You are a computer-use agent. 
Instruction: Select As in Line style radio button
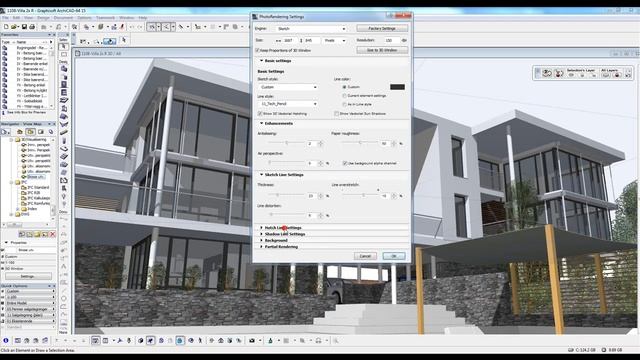coord(344,104)
